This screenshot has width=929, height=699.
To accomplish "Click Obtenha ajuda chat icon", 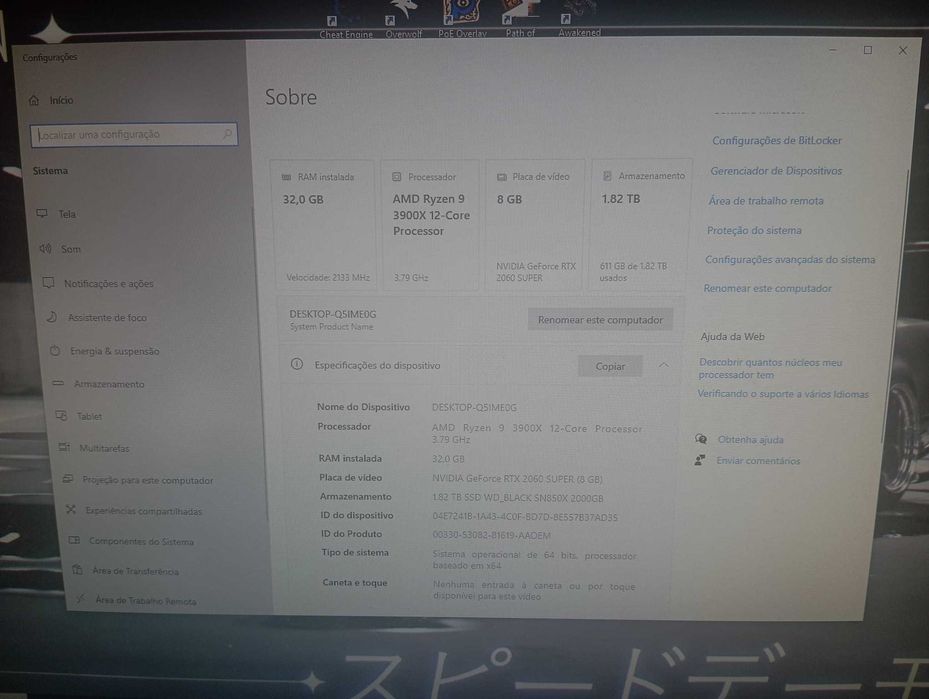I will (701, 439).
